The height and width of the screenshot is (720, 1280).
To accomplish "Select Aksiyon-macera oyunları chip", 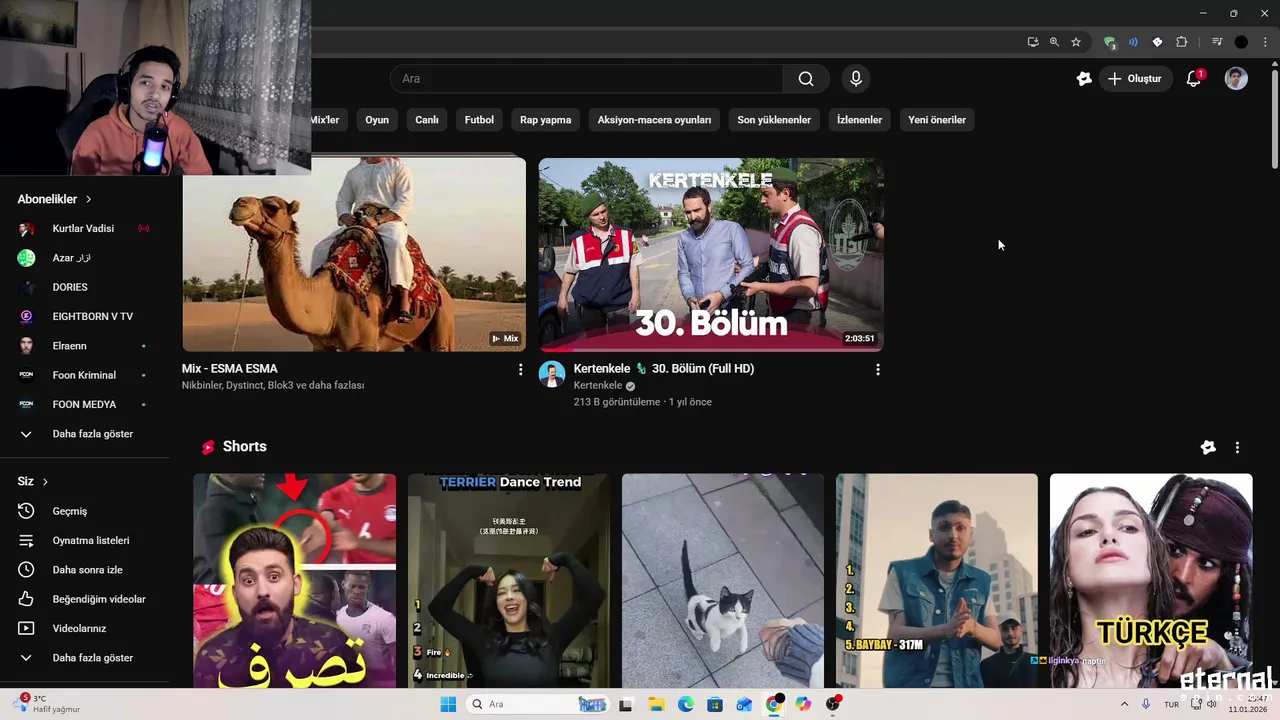I will click(x=654, y=120).
